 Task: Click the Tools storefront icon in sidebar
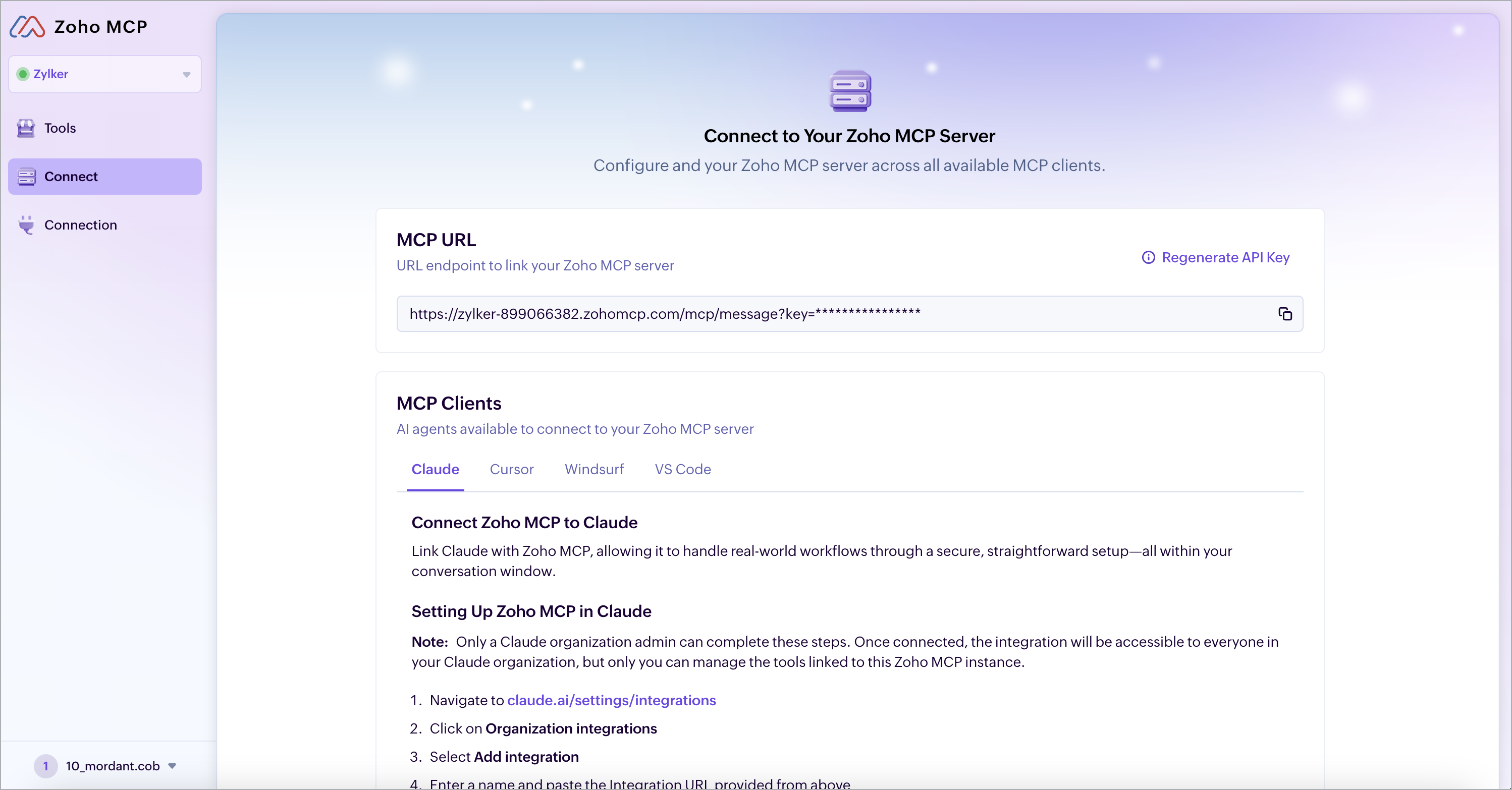click(x=26, y=128)
